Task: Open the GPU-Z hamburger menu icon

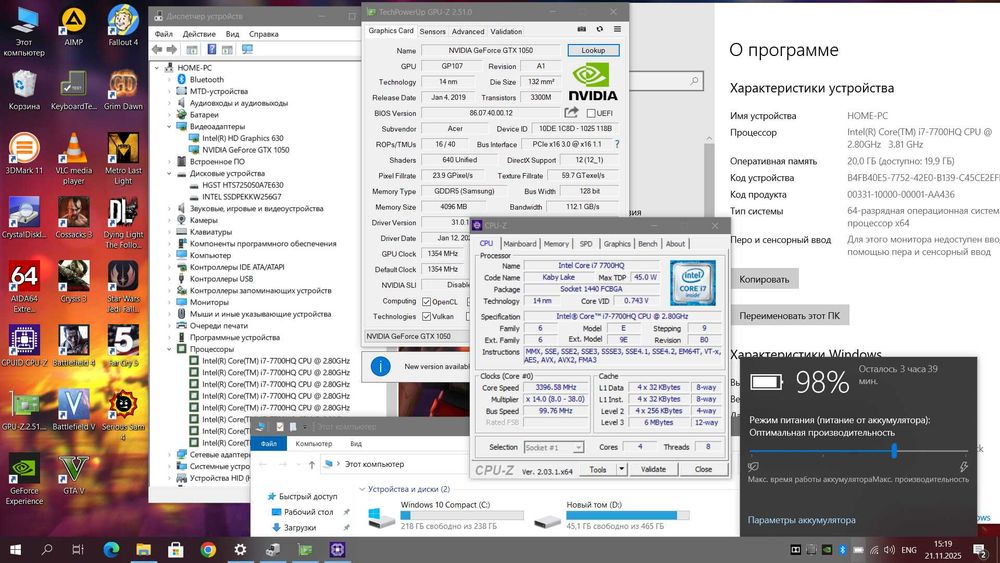Action: (617, 29)
